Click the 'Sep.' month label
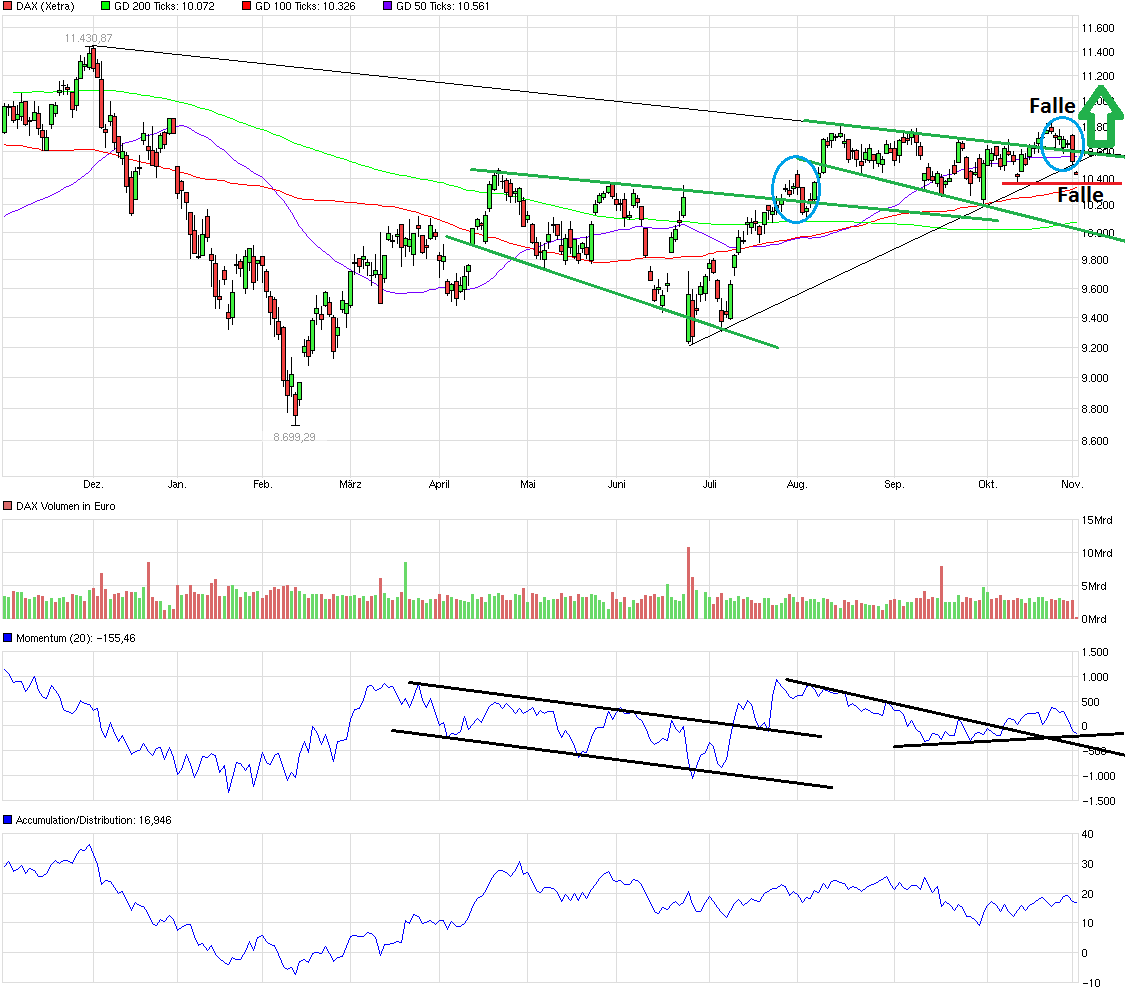This screenshot has height=994, width=1125. (x=894, y=484)
